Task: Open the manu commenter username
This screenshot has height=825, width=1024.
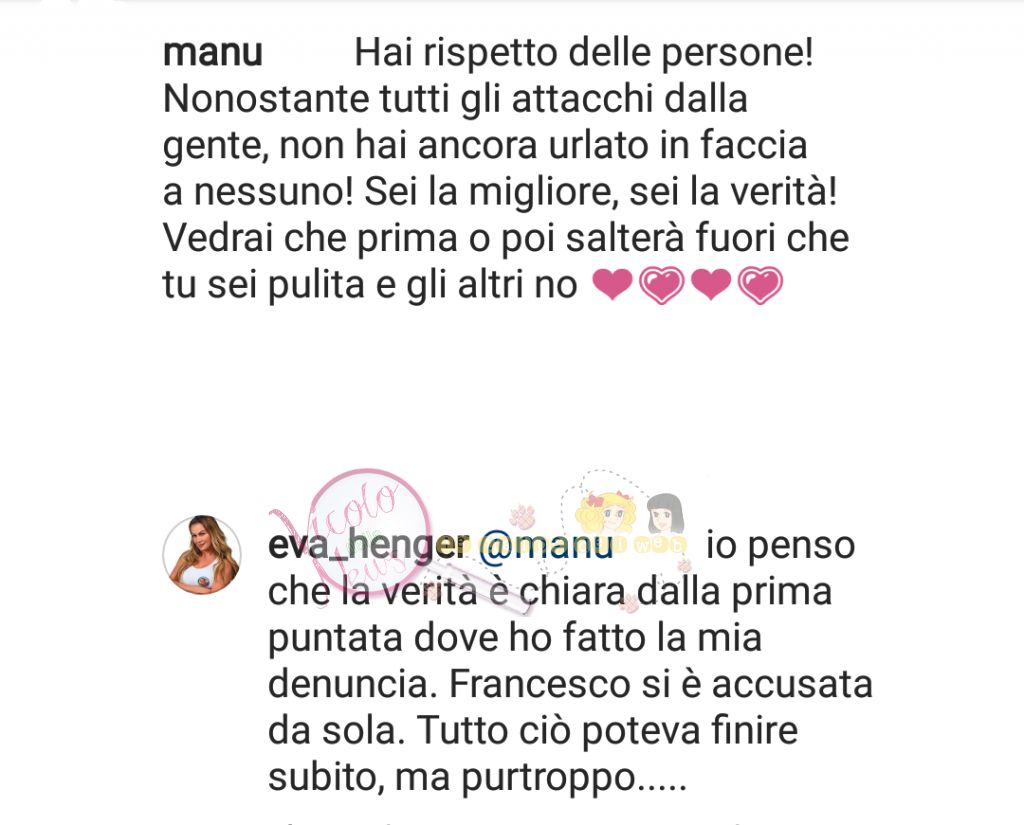Action: pyautogui.click(x=212, y=53)
